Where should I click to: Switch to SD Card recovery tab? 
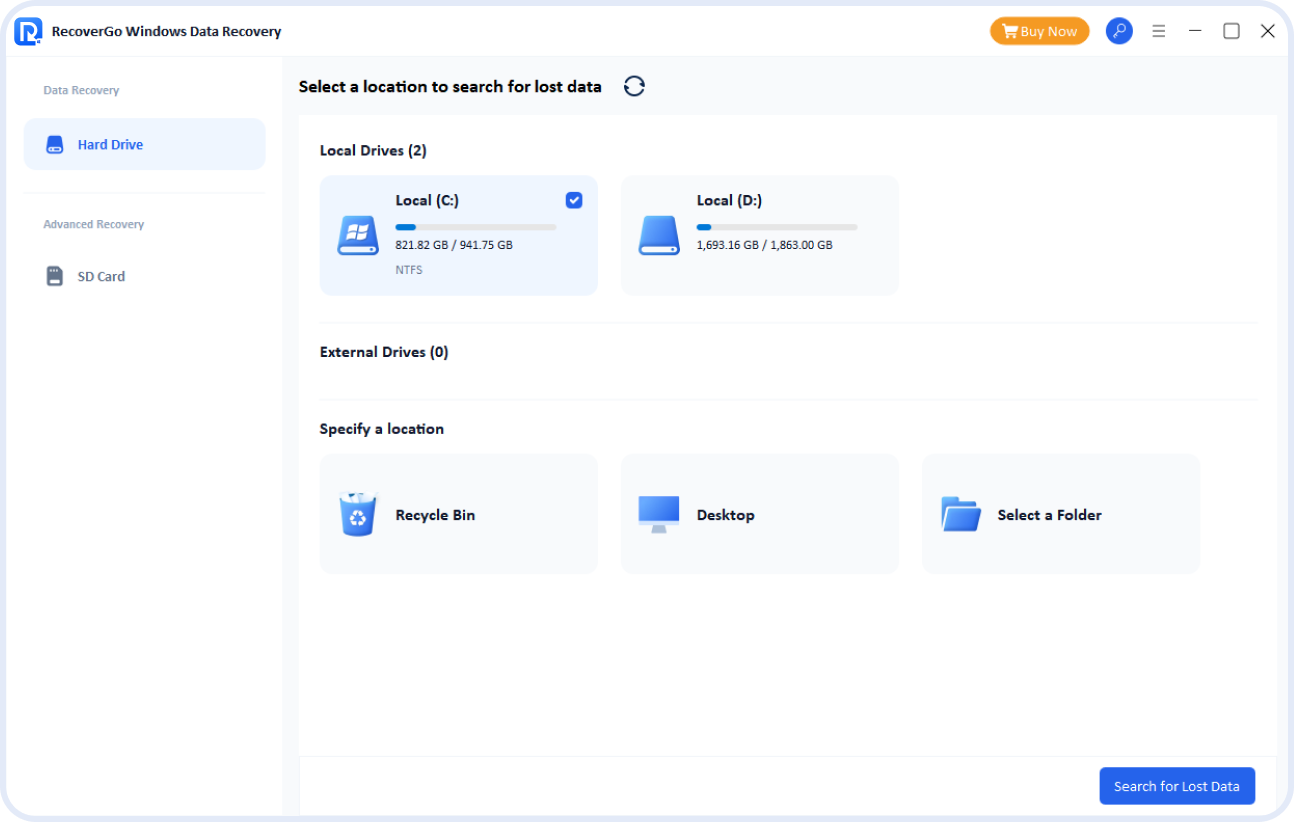(101, 276)
